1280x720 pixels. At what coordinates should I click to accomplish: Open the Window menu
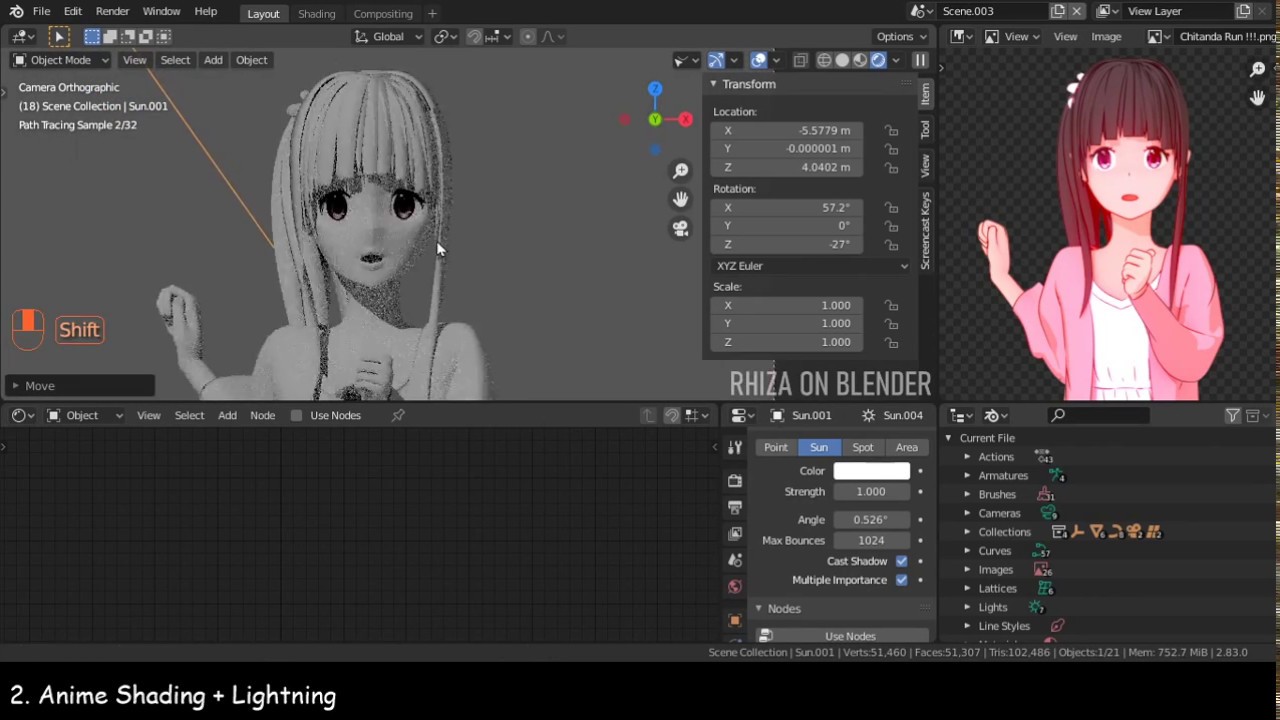161,11
